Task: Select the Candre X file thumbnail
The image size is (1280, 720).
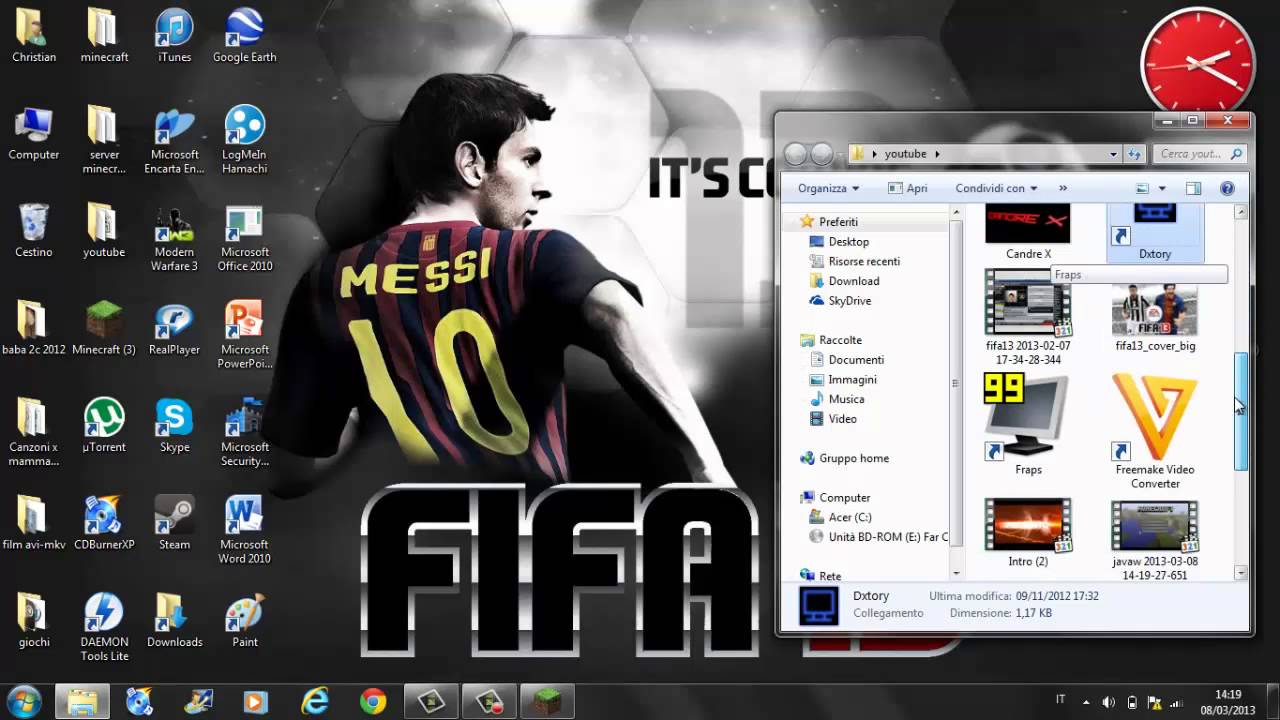Action: click(1028, 232)
